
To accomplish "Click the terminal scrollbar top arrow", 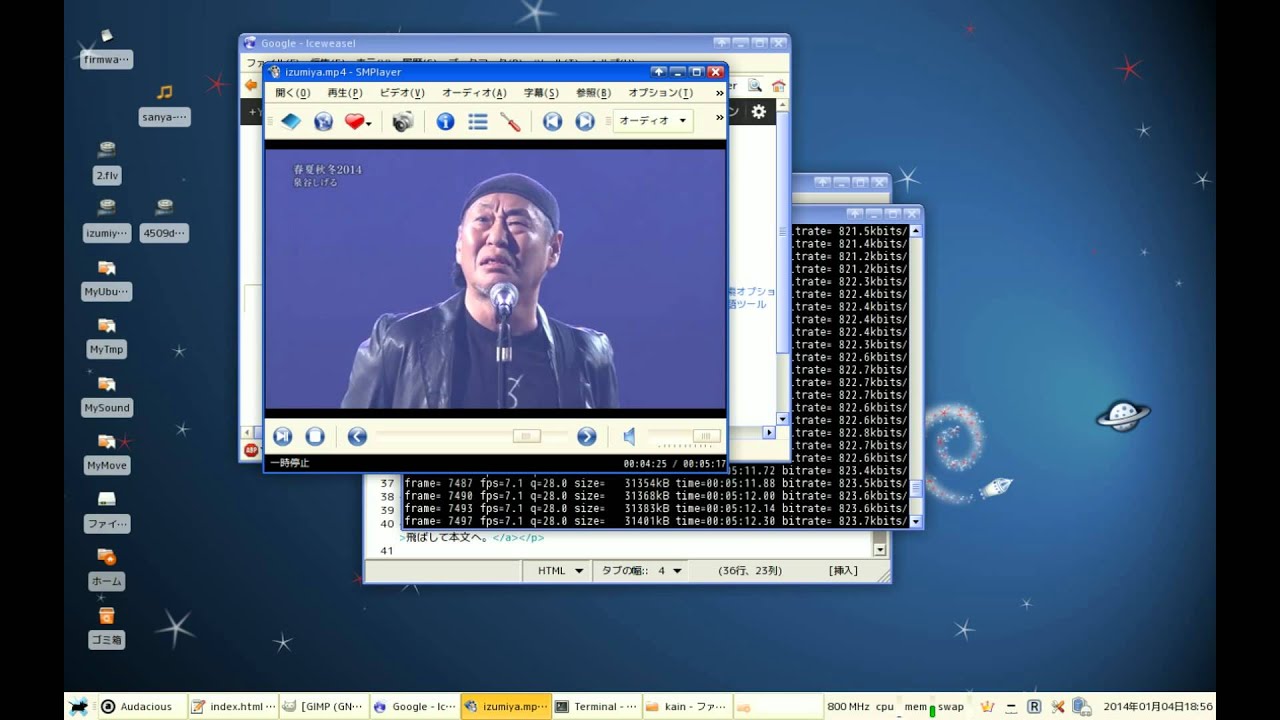I will (x=915, y=231).
